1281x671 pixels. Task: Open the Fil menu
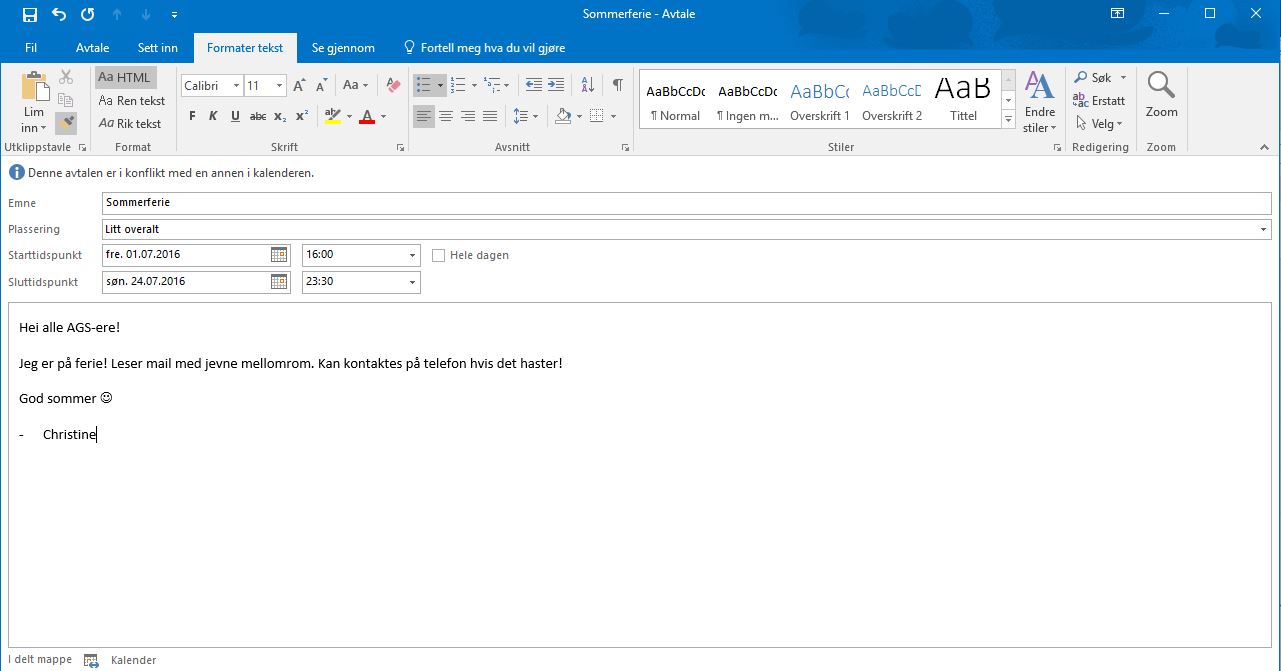point(31,47)
